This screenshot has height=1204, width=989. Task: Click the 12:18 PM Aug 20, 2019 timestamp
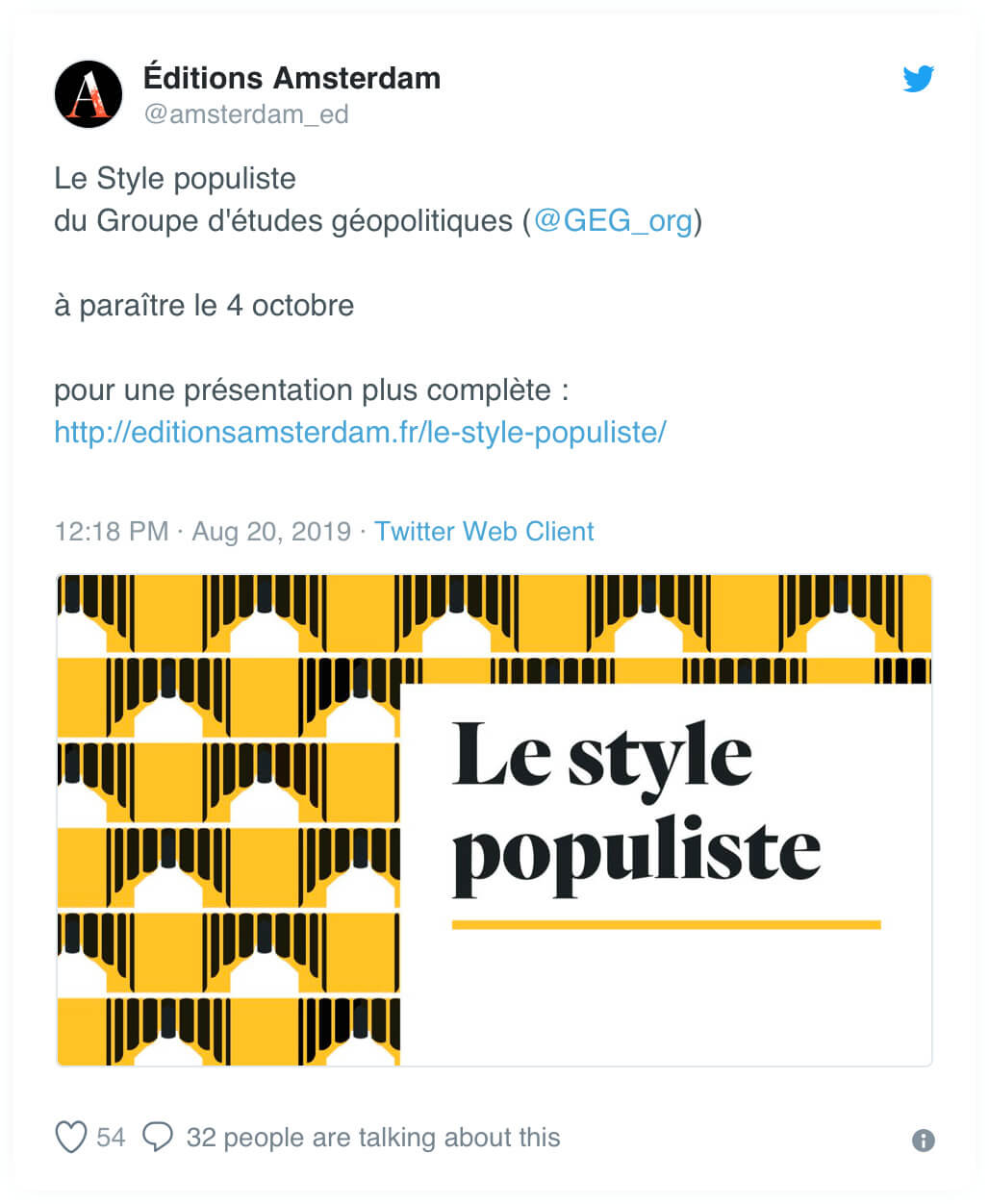pyautogui.click(x=202, y=532)
